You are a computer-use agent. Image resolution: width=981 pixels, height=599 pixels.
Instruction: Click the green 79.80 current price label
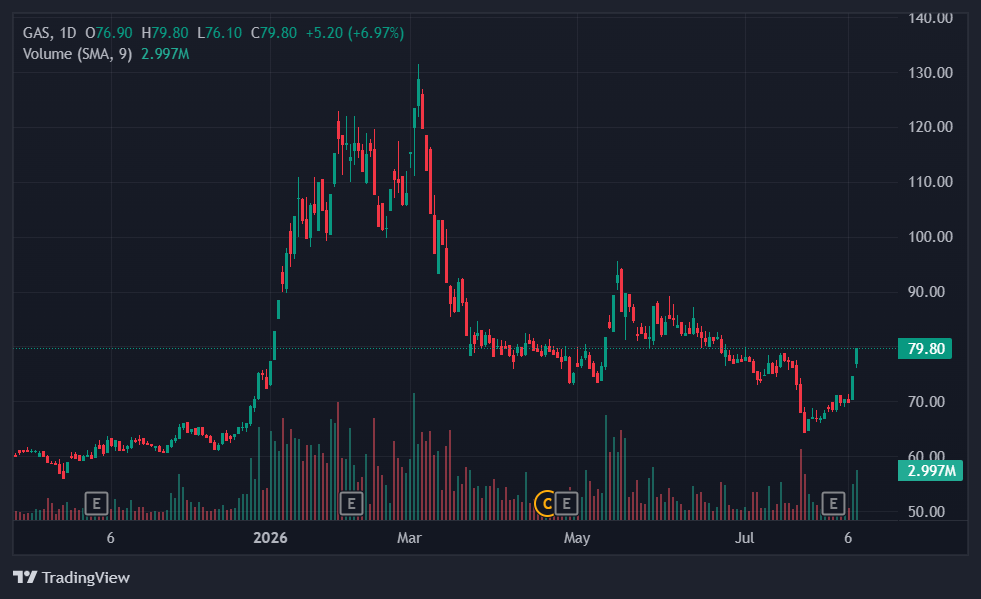(925, 349)
